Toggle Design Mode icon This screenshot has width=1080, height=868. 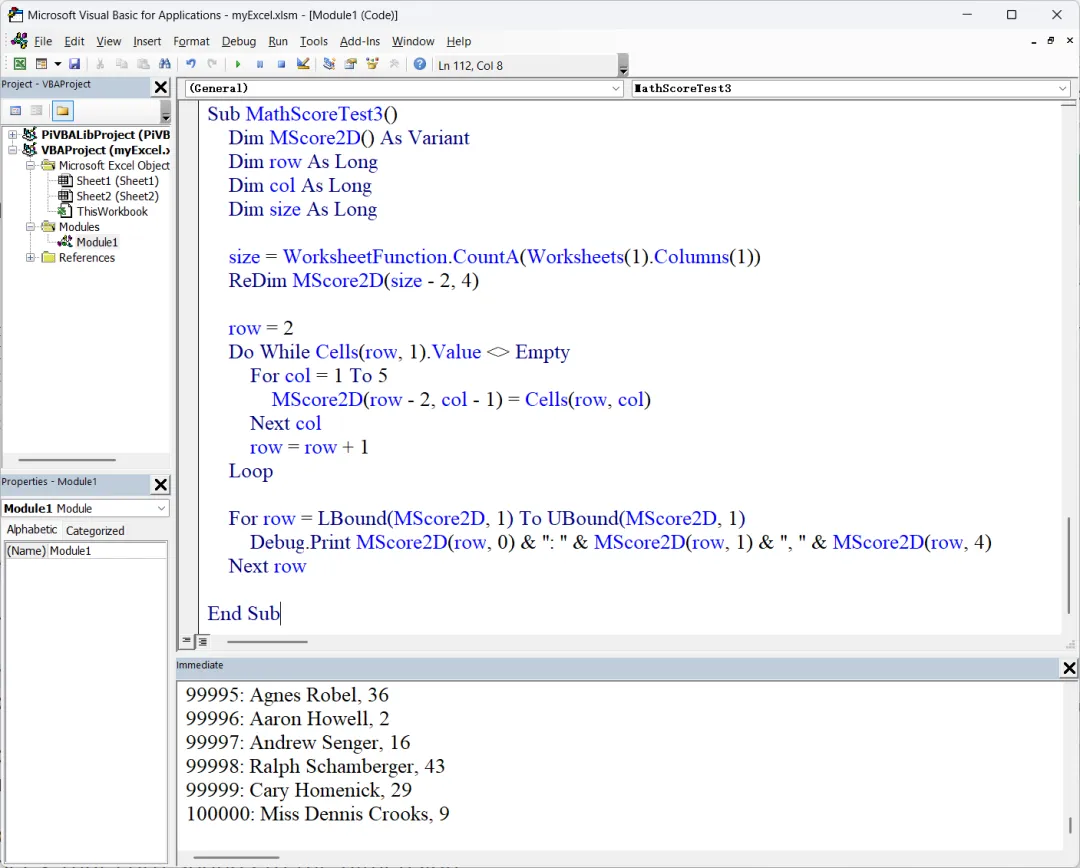302,64
